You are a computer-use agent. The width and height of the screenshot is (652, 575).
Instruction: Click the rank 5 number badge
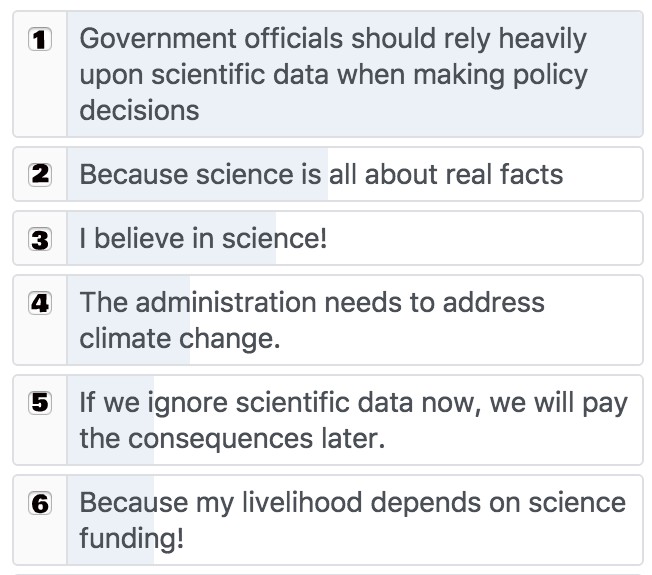click(40, 402)
